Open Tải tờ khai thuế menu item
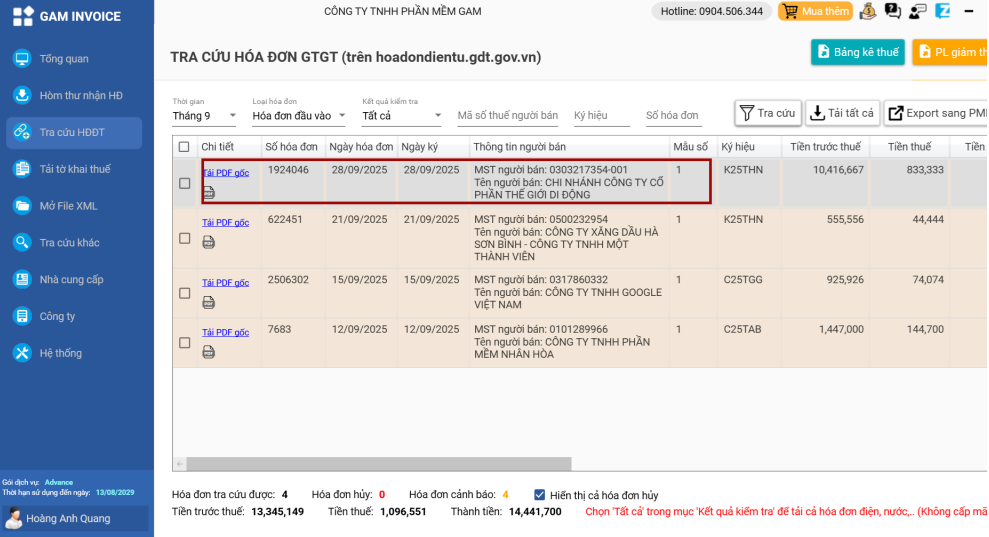989x537 pixels. (74, 169)
